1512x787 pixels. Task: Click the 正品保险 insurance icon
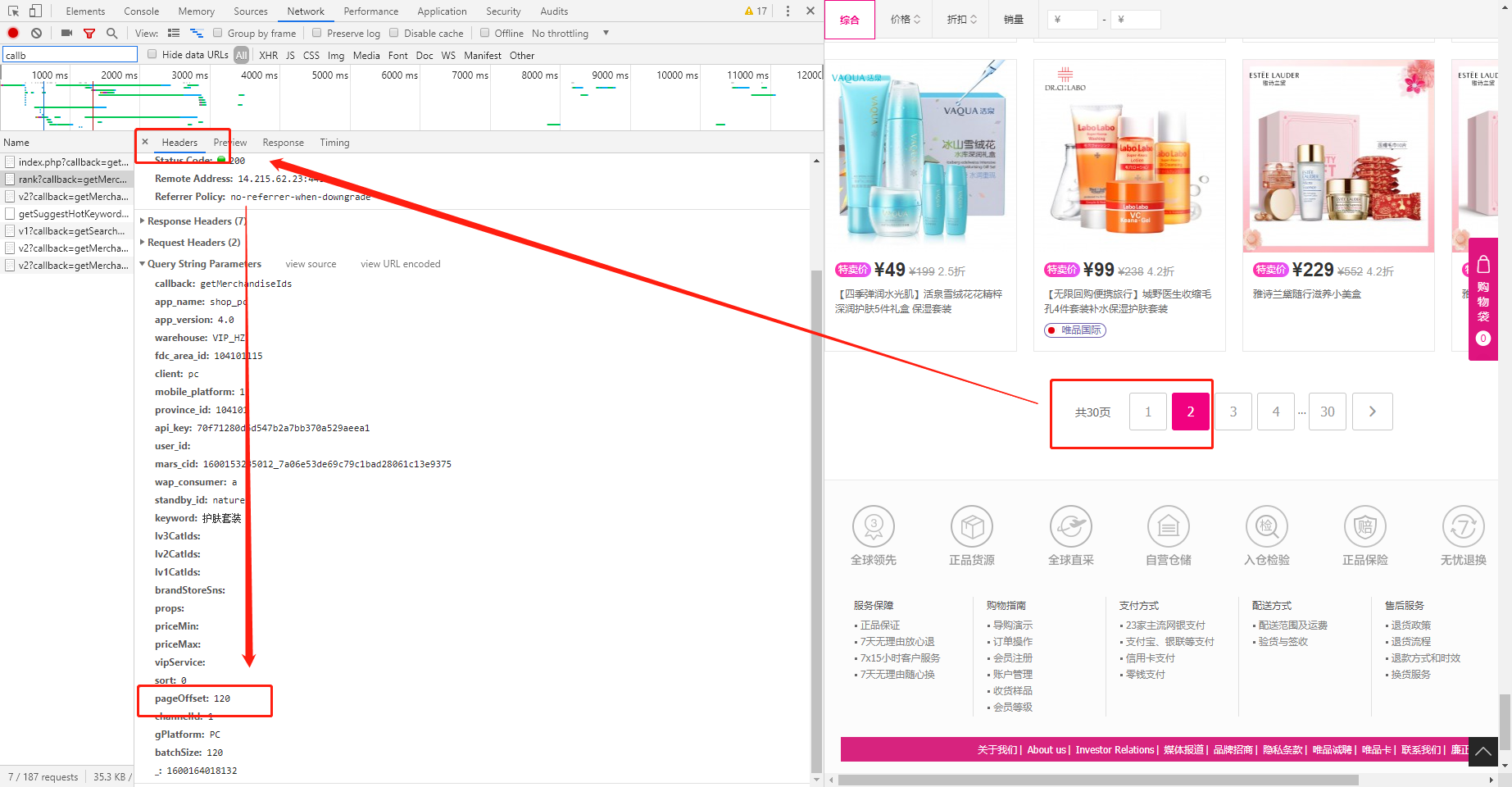coord(1365,526)
